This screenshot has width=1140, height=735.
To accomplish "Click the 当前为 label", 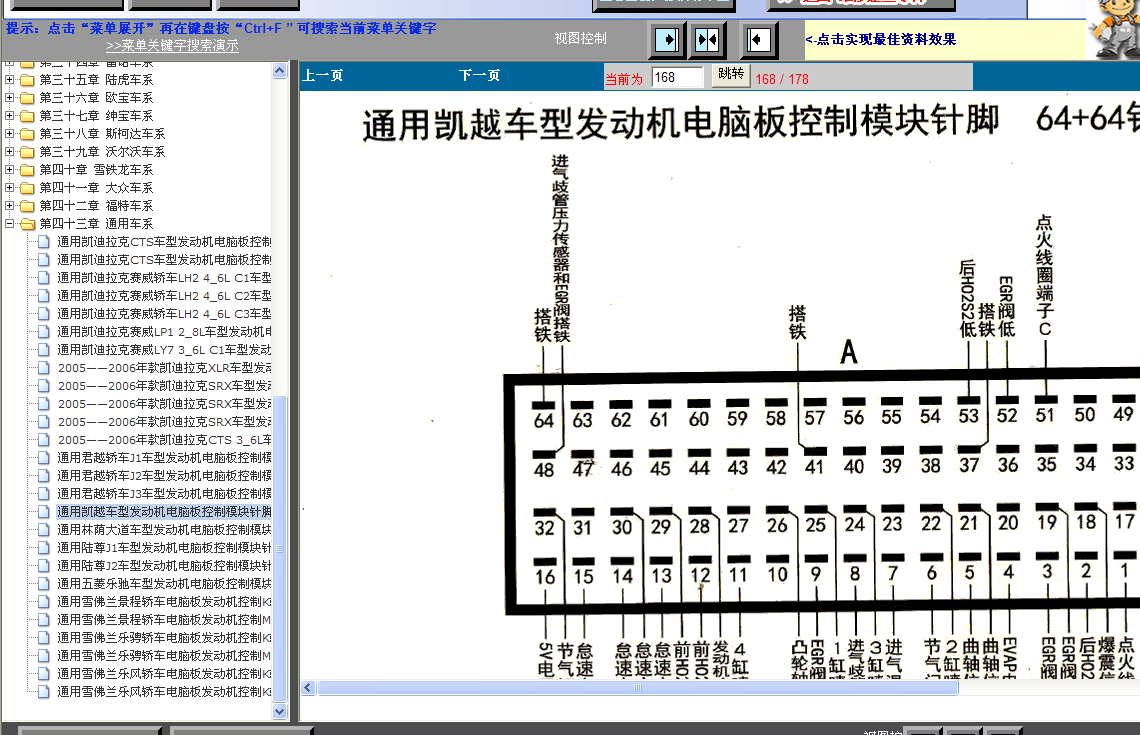I will point(624,79).
